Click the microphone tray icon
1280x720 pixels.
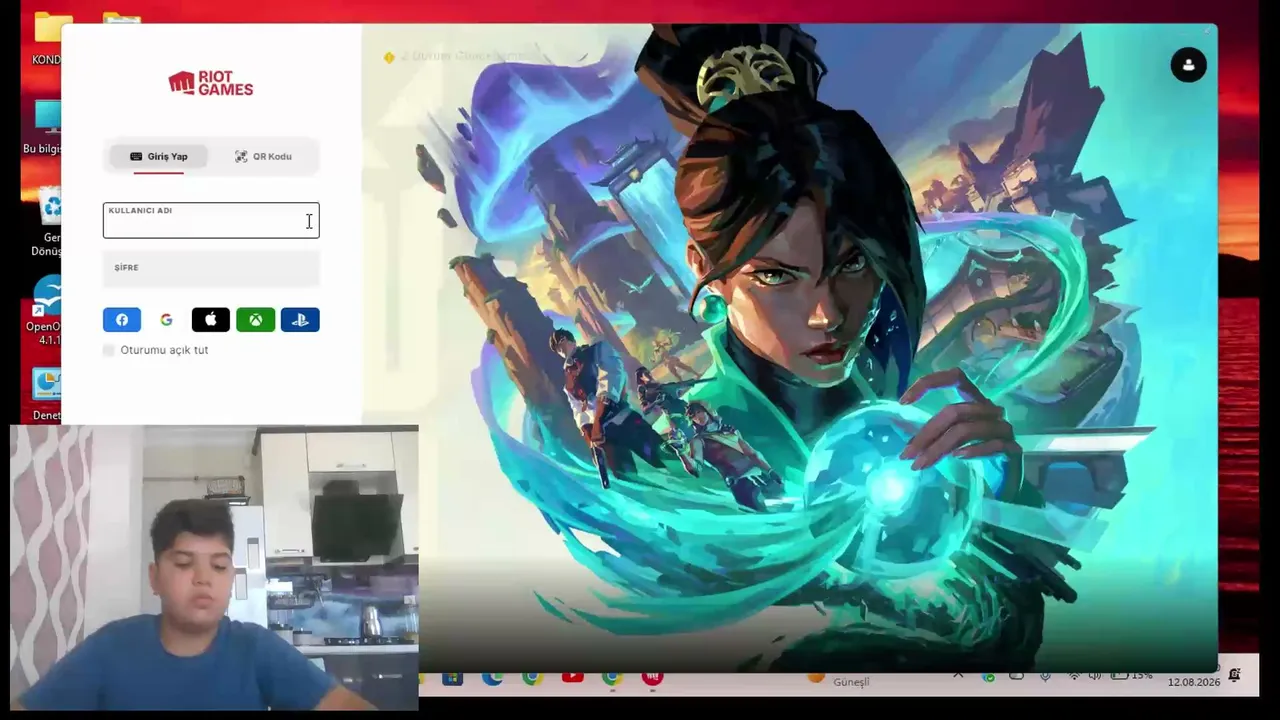[1046, 676]
